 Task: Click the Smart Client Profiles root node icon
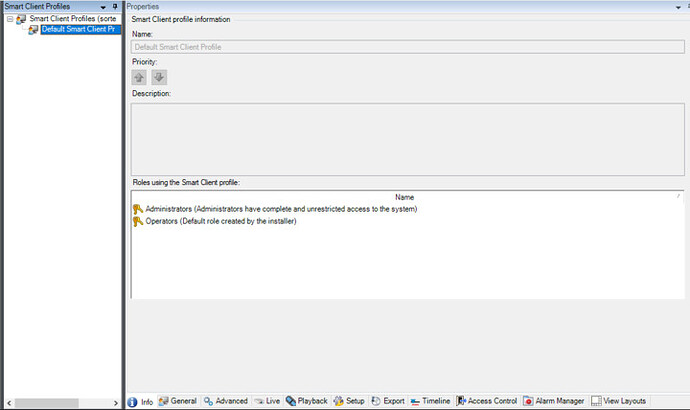point(21,19)
